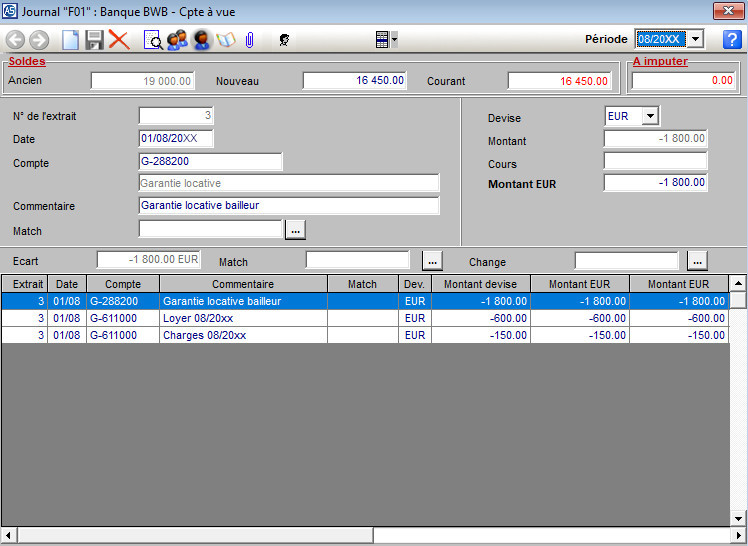Open the calculator grid dropdown arrow

395,40
